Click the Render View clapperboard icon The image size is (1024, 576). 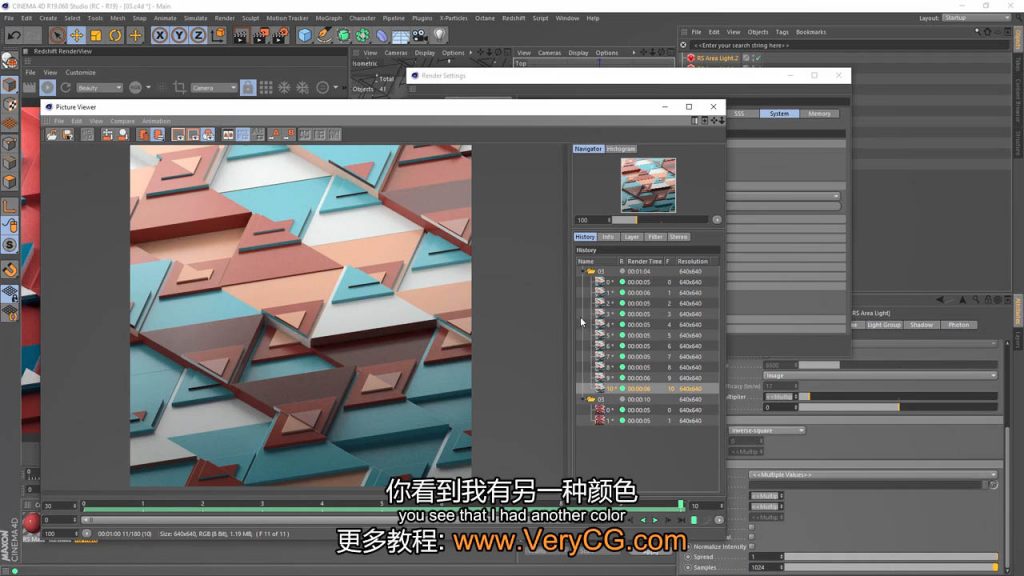click(x=240, y=35)
